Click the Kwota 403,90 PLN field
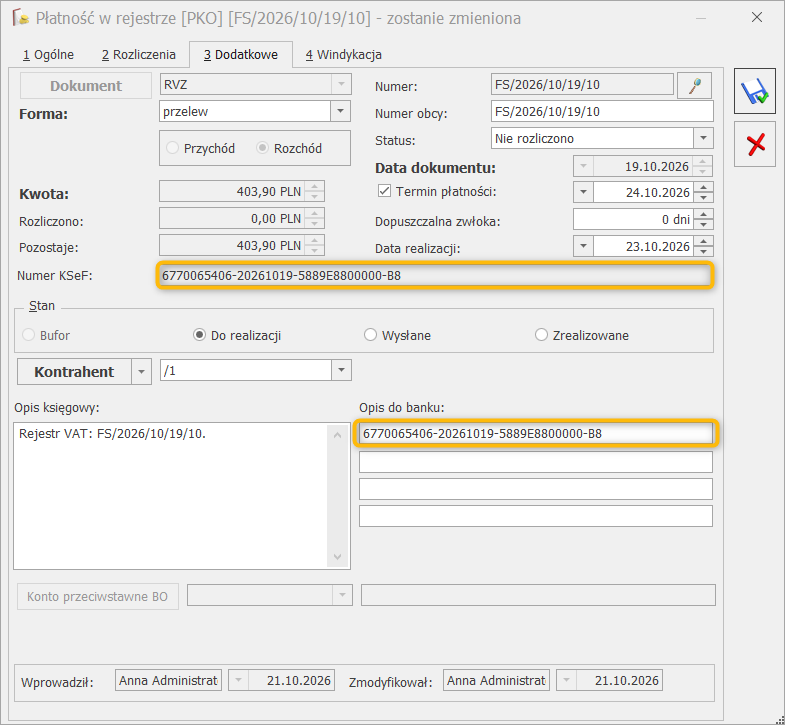Viewport: 785px width, 725px height. [232, 191]
